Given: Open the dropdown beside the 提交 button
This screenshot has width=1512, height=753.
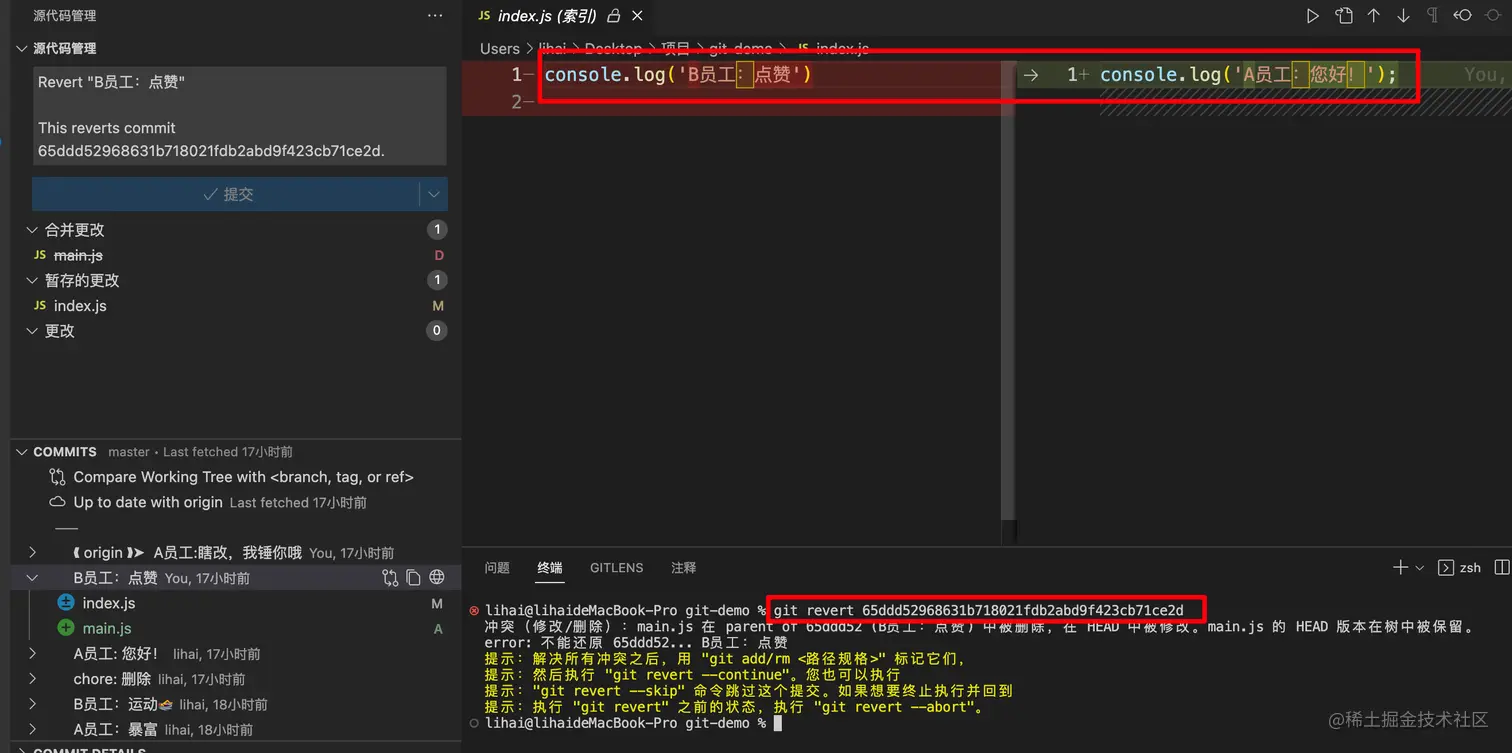Looking at the screenshot, I should [434, 194].
